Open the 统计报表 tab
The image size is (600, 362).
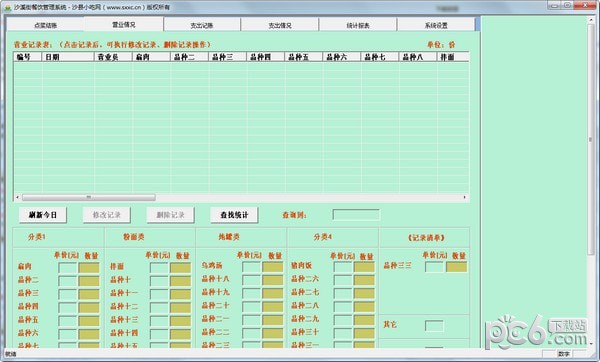[x=358, y=25]
